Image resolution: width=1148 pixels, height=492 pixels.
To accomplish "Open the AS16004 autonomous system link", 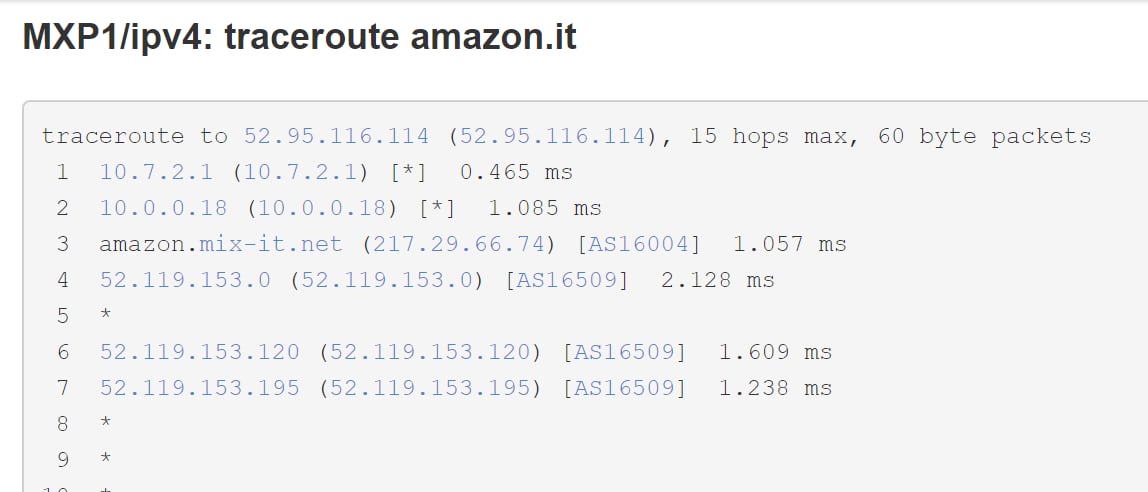I will pyautogui.click(x=638, y=244).
